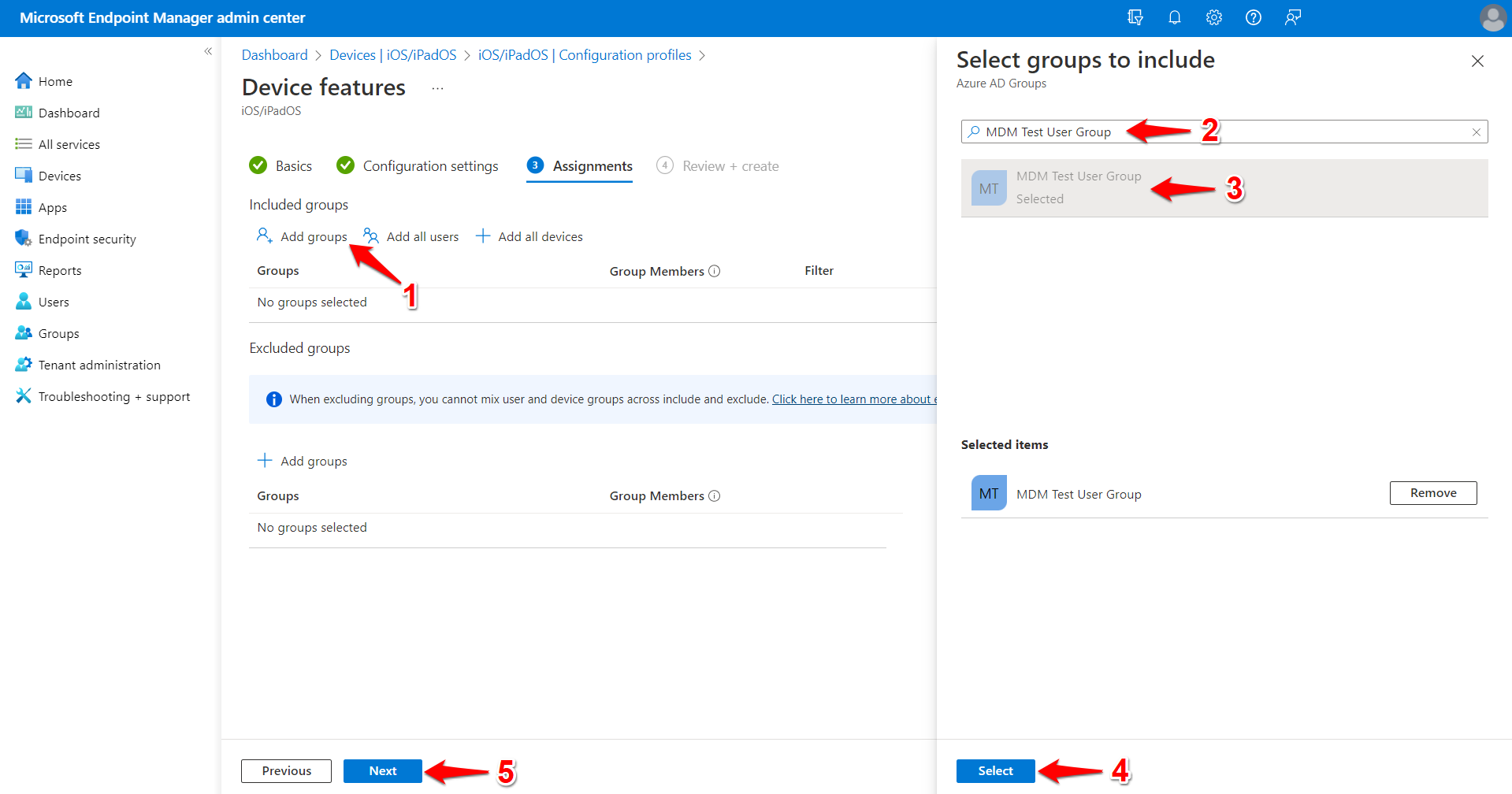Viewport: 1512px width, 794px height.
Task: Clear the group search field
Action: pyautogui.click(x=1477, y=132)
